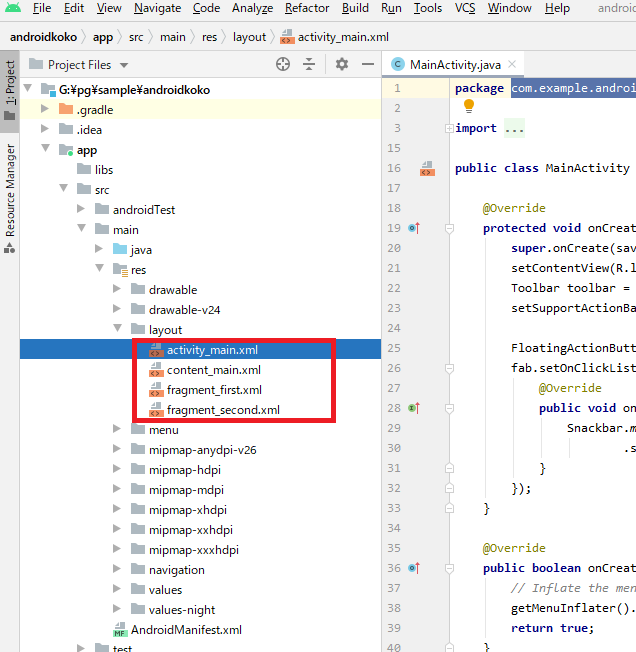Screen dimensions: 636x652
Task: Click the res resource folder icon
Action: pyautogui.click(x=121, y=270)
